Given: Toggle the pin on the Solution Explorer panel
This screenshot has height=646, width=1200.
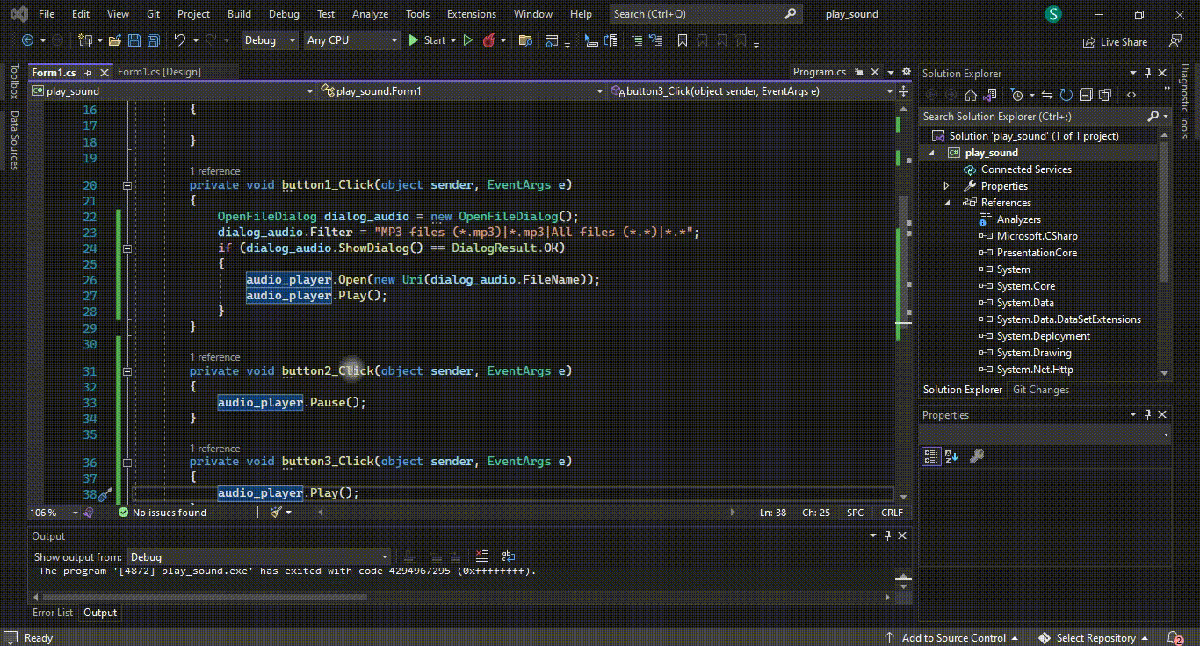Looking at the screenshot, I should click(1148, 72).
